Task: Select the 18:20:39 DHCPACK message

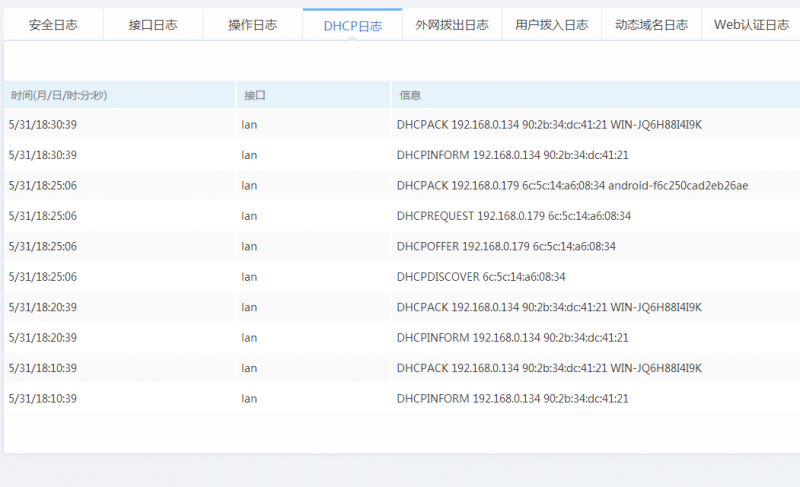Action: pos(549,307)
